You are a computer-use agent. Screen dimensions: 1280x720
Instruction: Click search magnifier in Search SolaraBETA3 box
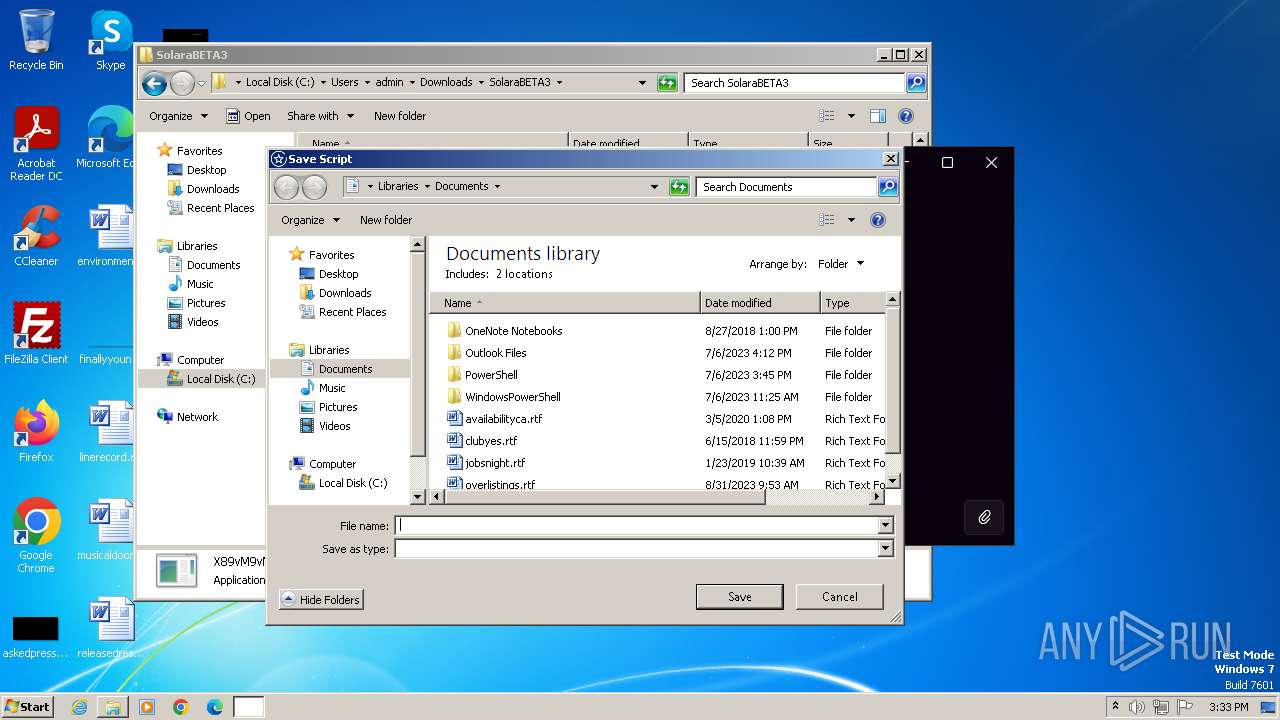point(916,83)
